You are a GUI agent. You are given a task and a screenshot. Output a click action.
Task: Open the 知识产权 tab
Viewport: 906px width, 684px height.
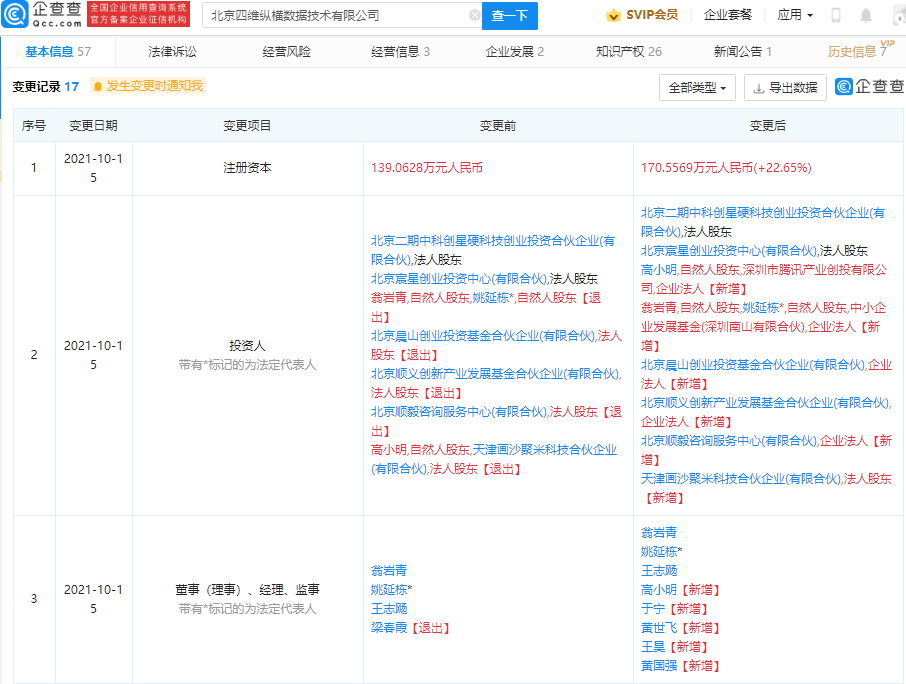tap(628, 51)
